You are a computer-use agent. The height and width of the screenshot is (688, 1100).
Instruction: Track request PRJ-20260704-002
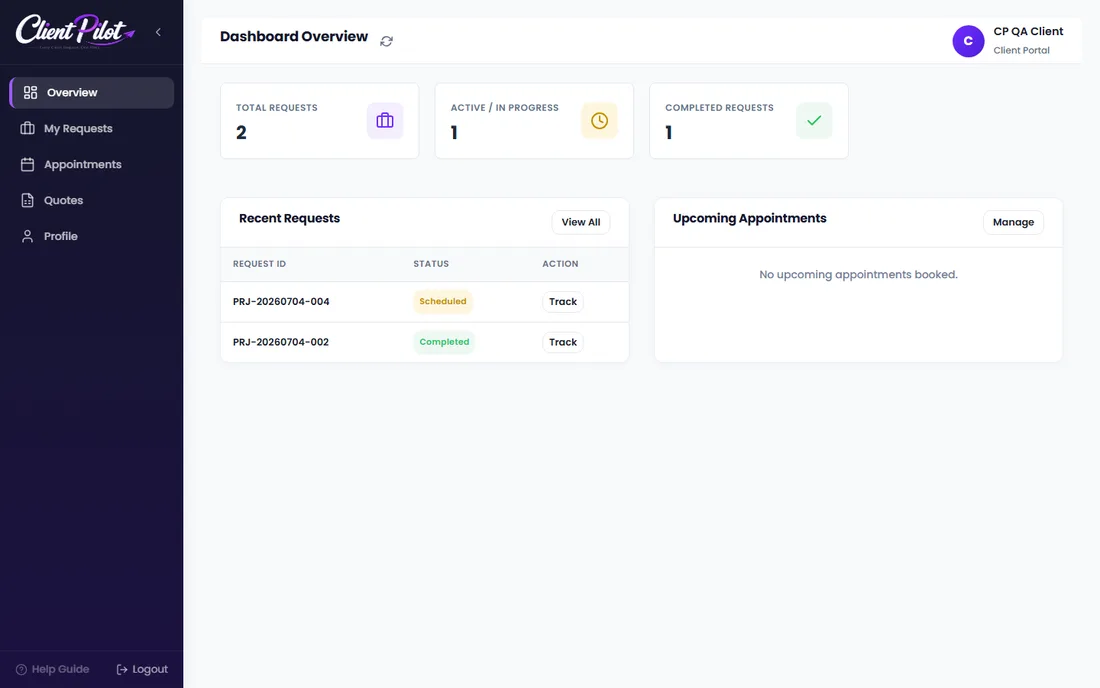563,342
